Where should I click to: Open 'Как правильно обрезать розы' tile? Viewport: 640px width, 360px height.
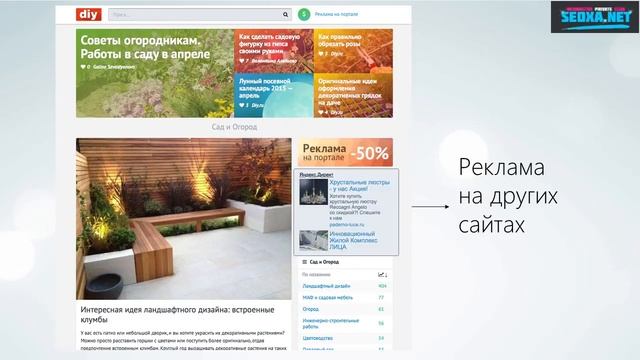click(353, 51)
